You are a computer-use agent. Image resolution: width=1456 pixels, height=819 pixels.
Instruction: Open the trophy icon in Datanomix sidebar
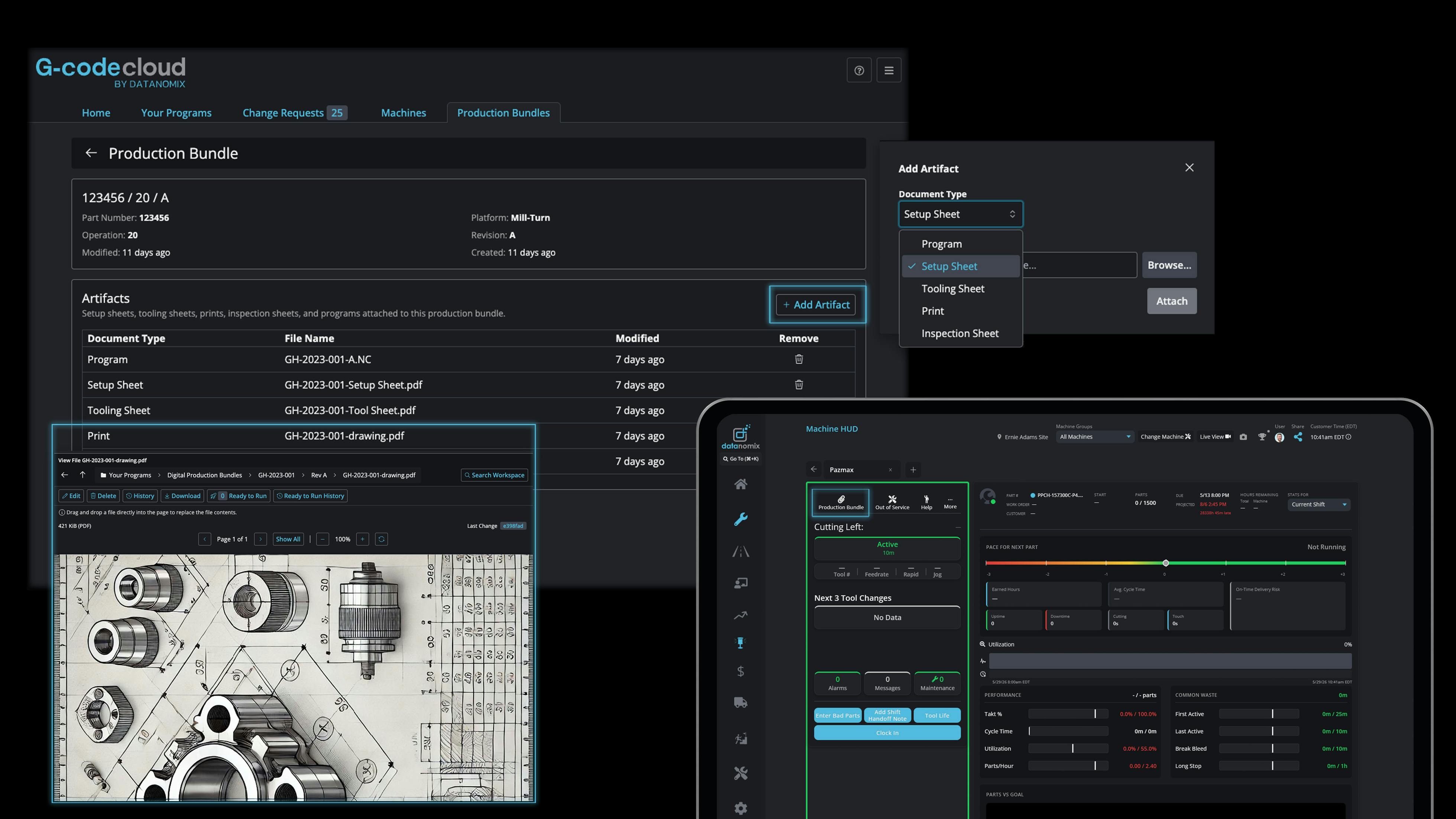tap(740, 642)
